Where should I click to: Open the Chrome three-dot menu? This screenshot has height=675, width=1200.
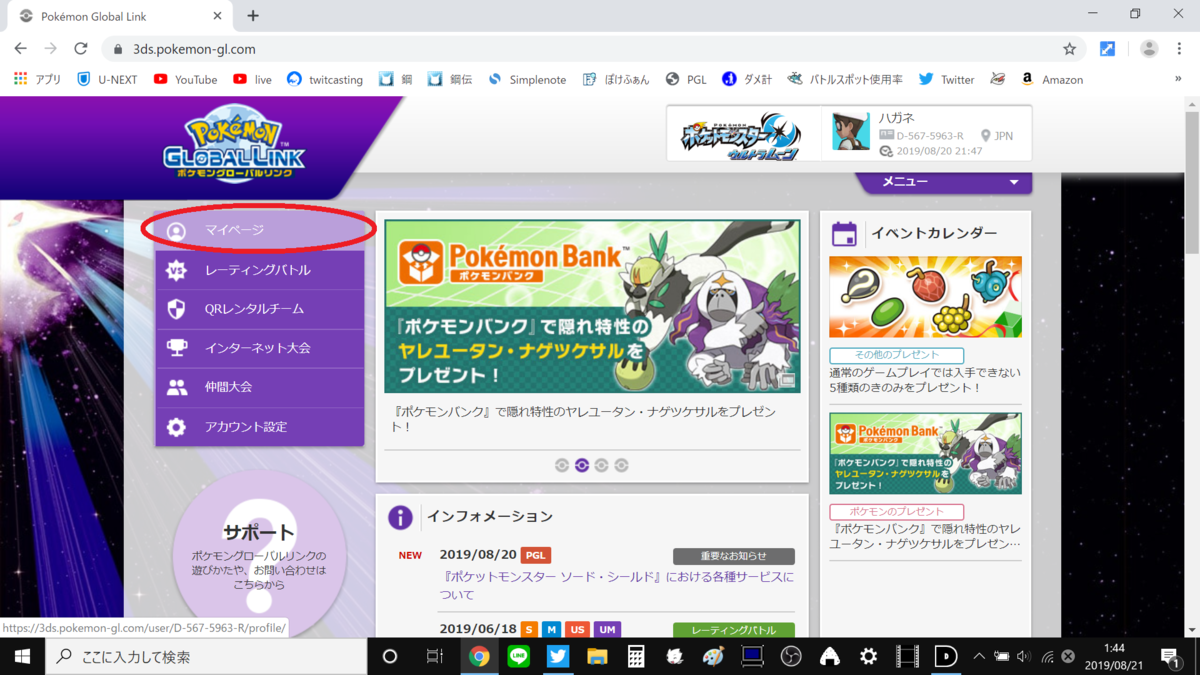[1180, 49]
